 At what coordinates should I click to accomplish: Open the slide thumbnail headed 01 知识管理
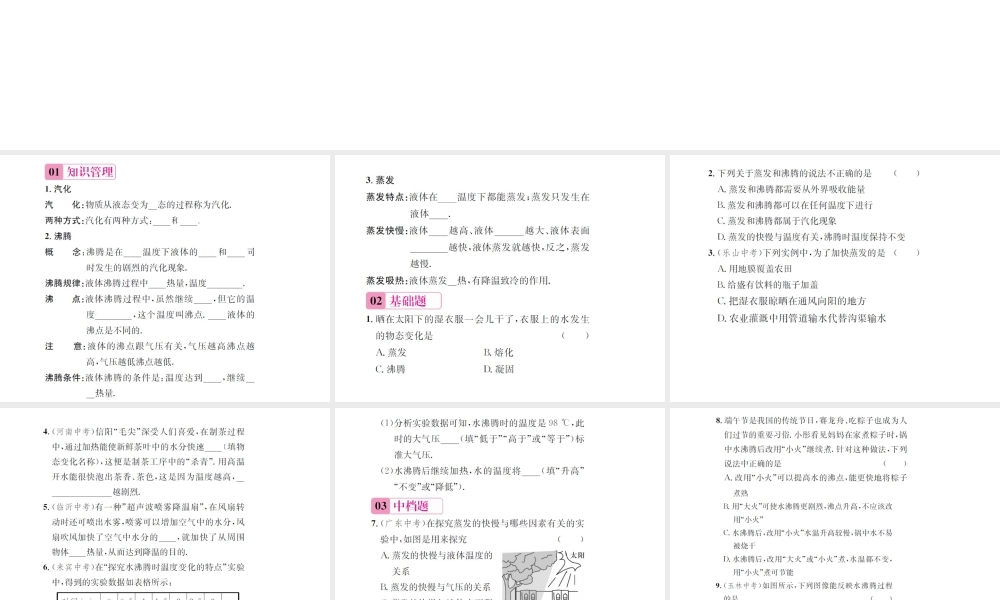(165, 278)
